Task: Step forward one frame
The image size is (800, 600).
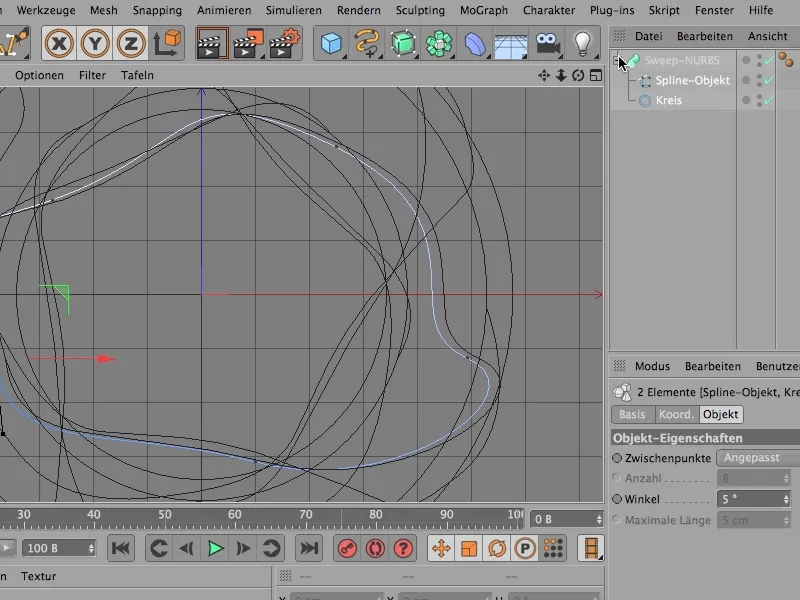Action: point(243,548)
